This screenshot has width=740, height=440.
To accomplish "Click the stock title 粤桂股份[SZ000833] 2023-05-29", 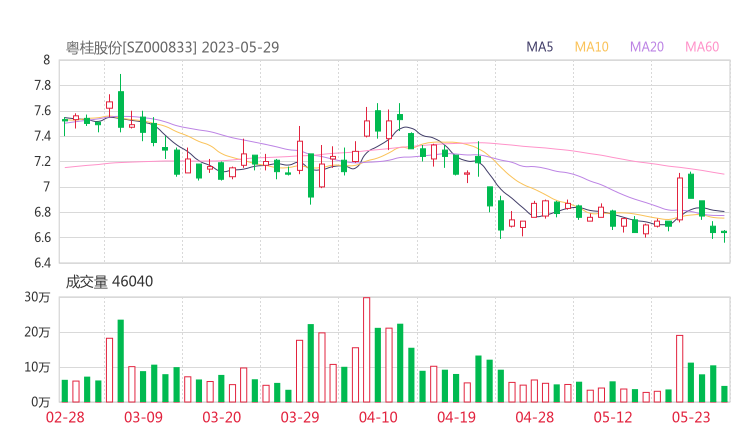I will (172, 47).
